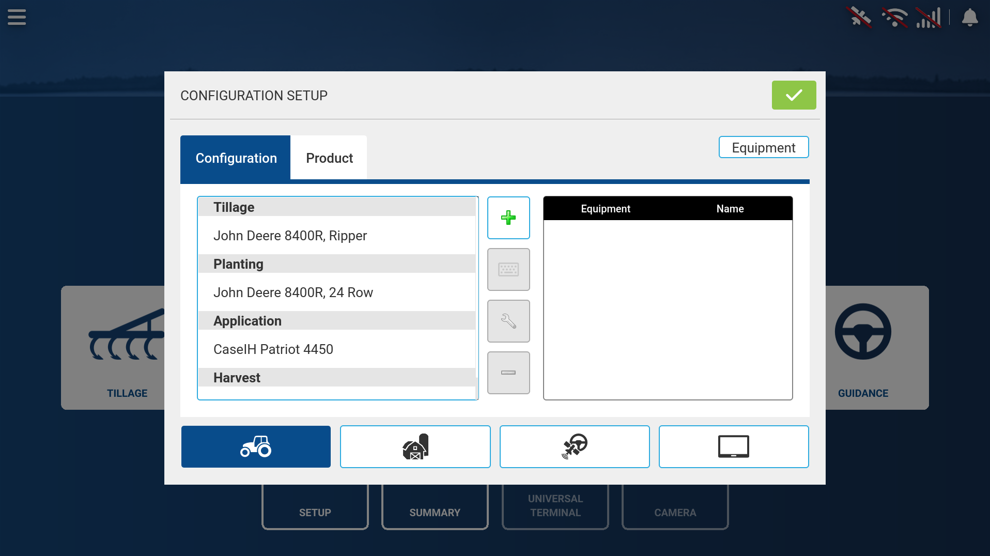Viewport: 990px width, 556px height.
Task: Open the GPS steering setup section
Action: coord(575,447)
